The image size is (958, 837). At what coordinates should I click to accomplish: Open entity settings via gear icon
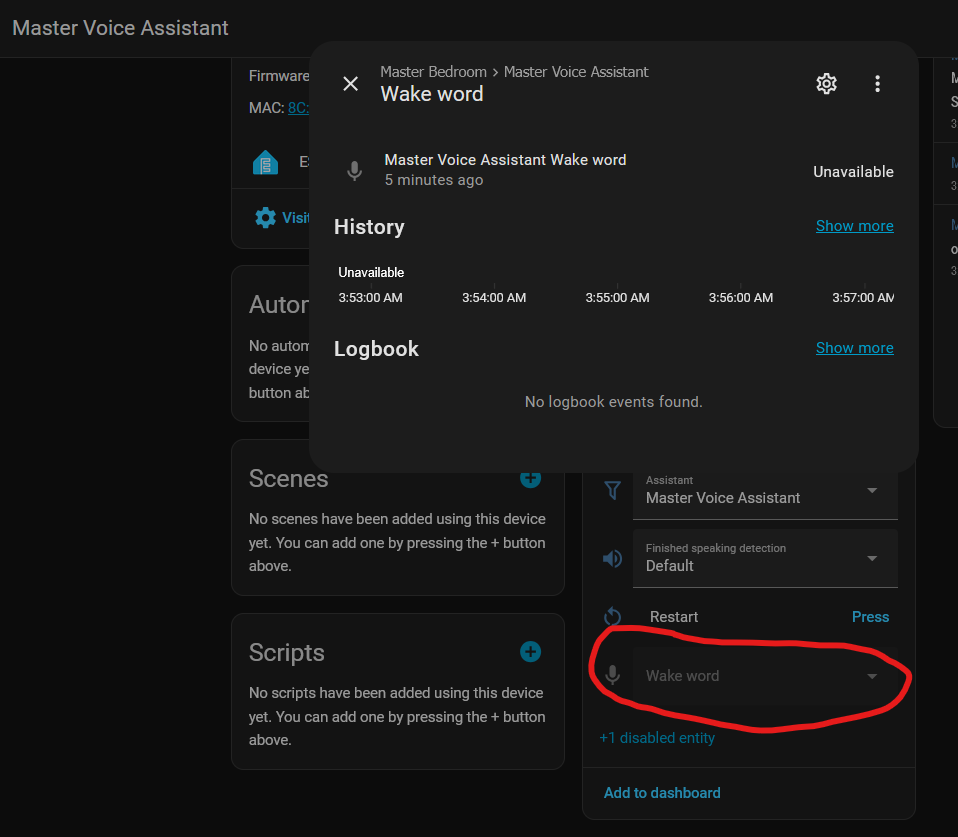click(826, 84)
